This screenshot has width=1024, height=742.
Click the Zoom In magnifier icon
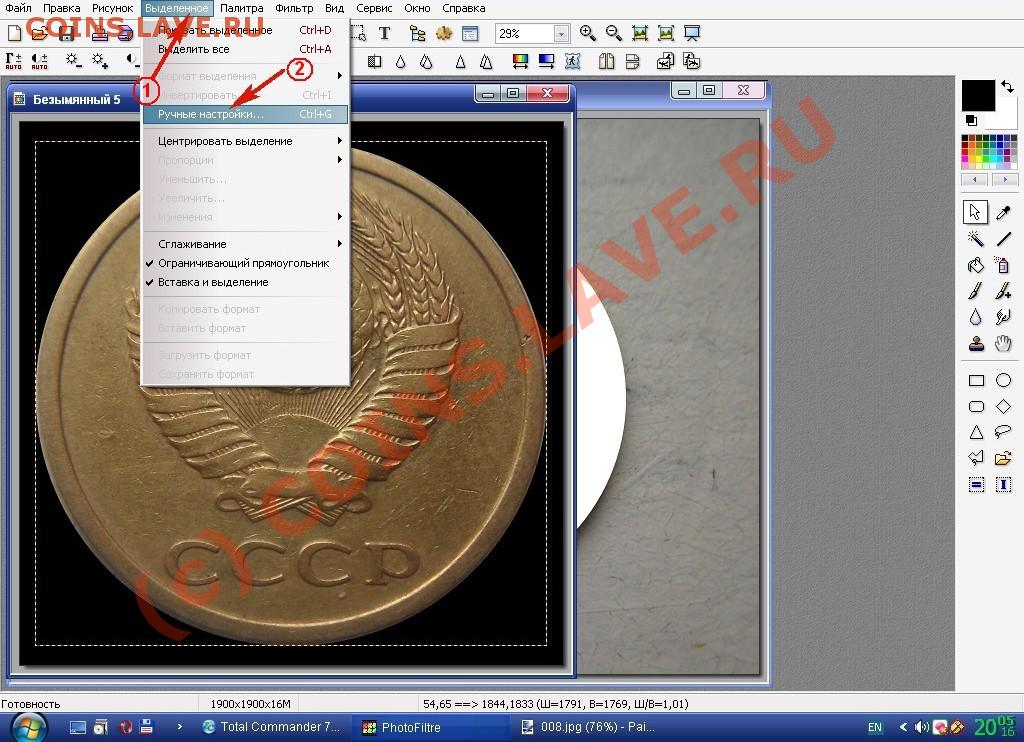pos(588,33)
